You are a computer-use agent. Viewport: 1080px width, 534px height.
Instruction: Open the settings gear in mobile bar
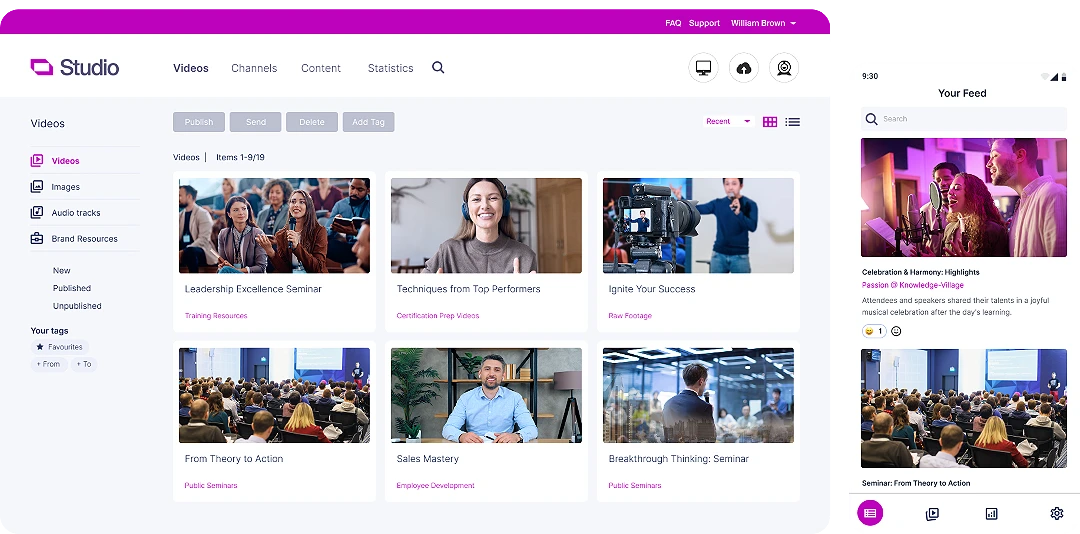point(1057,513)
